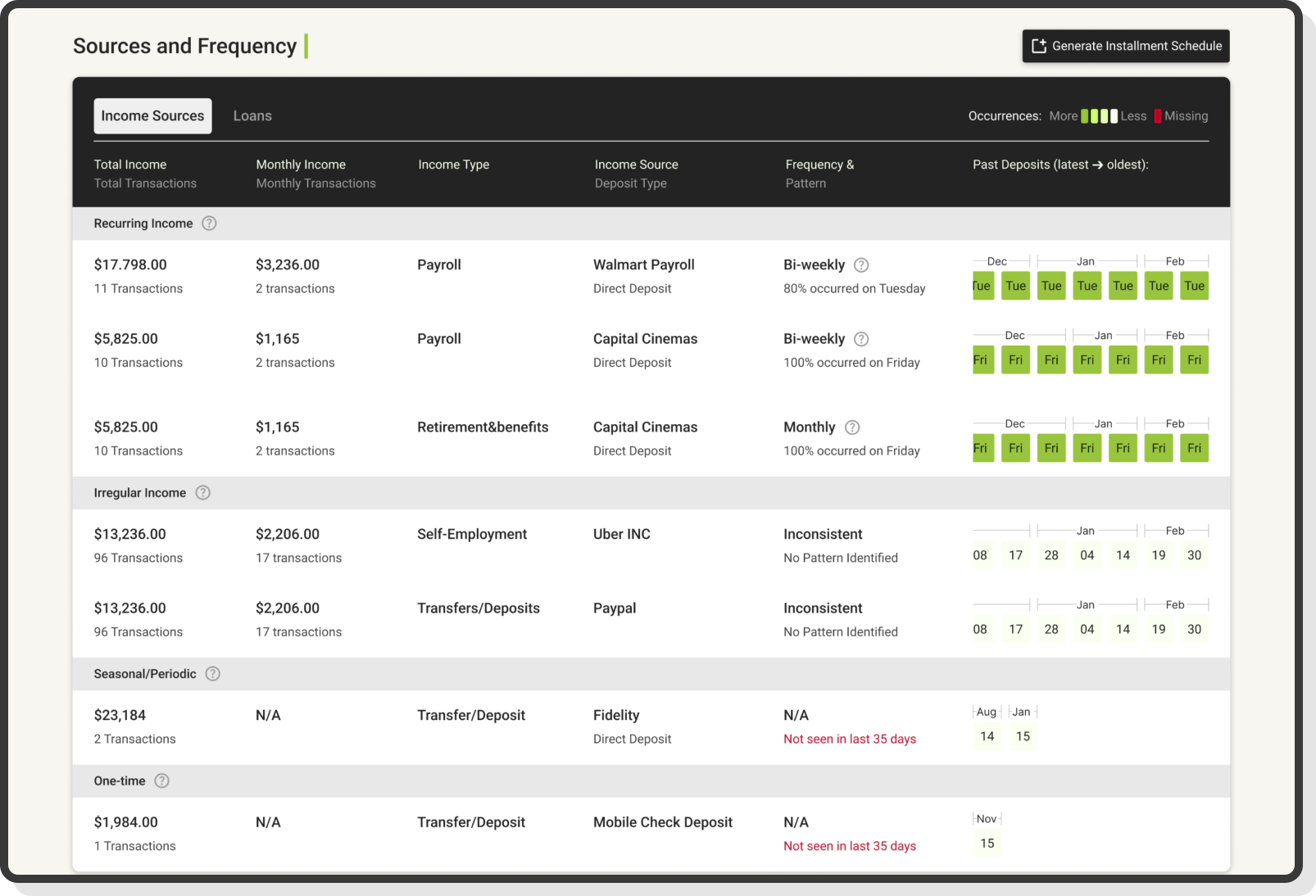Switch to the Loans tab
1316x896 pixels.
[252, 116]
